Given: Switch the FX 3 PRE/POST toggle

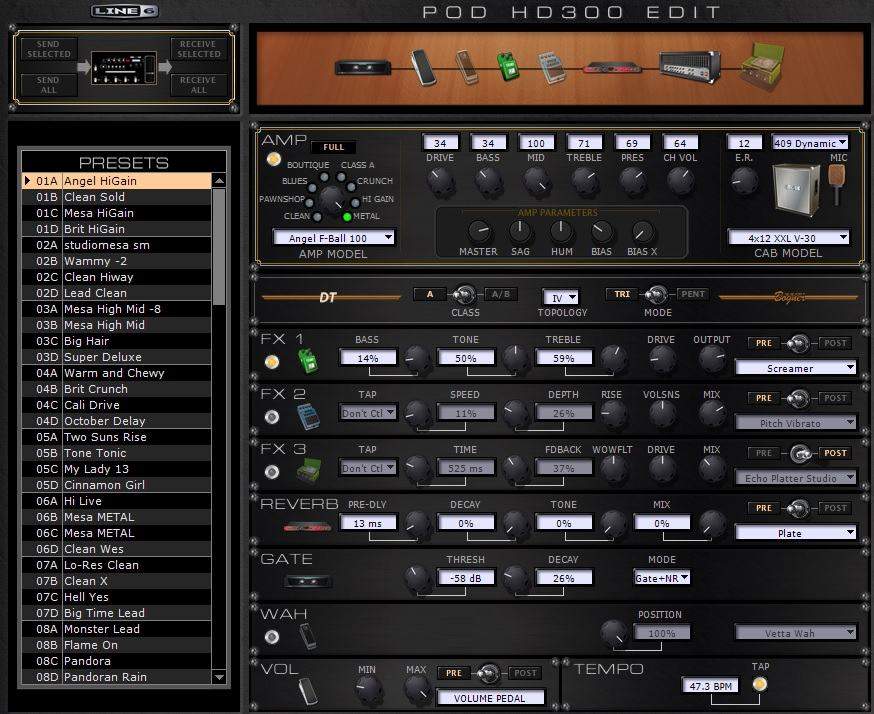Looking at the screenshot, I should 799,453.
